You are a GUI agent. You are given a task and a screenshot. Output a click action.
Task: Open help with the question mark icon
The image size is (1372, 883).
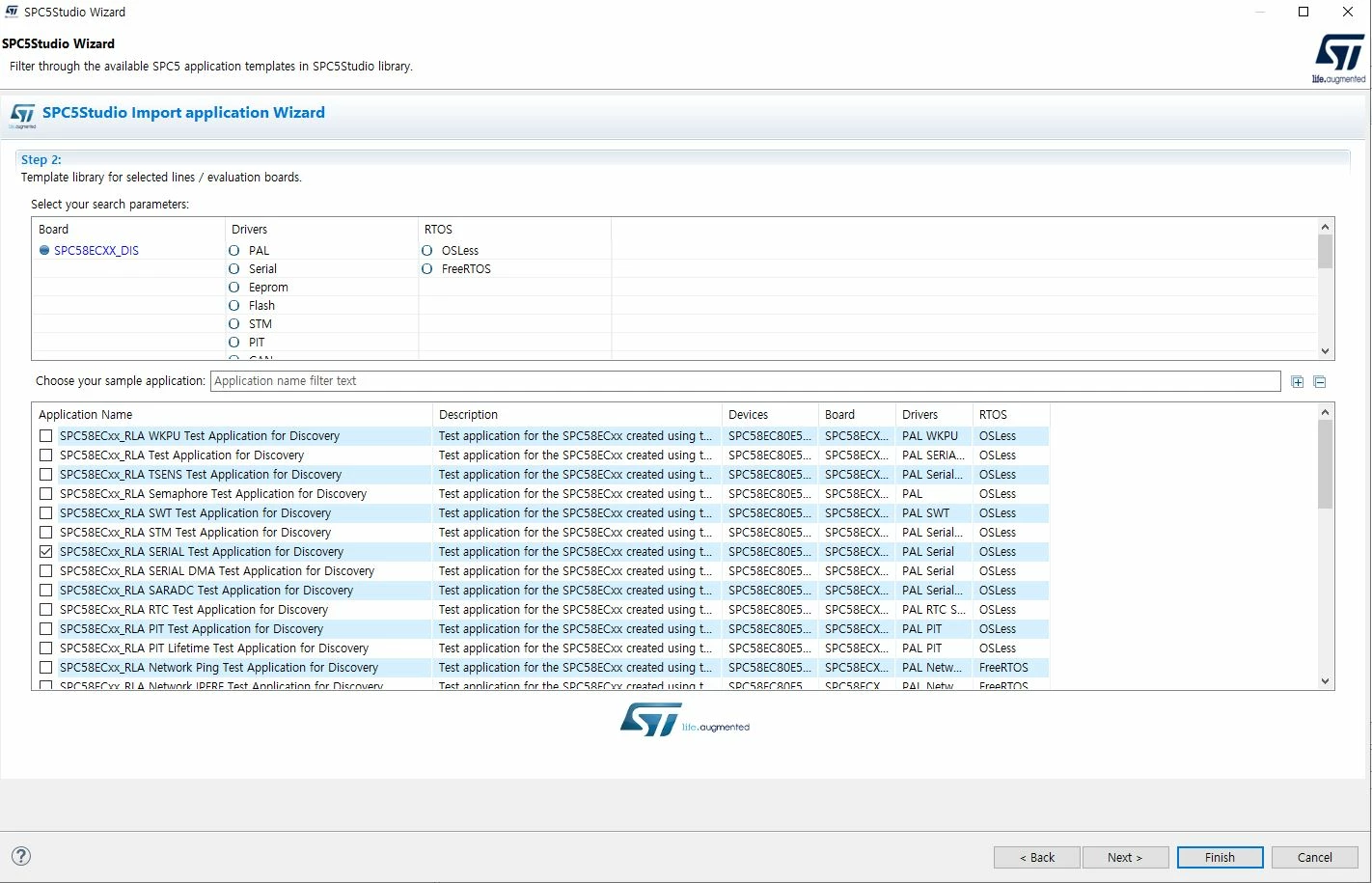[21, 856]
